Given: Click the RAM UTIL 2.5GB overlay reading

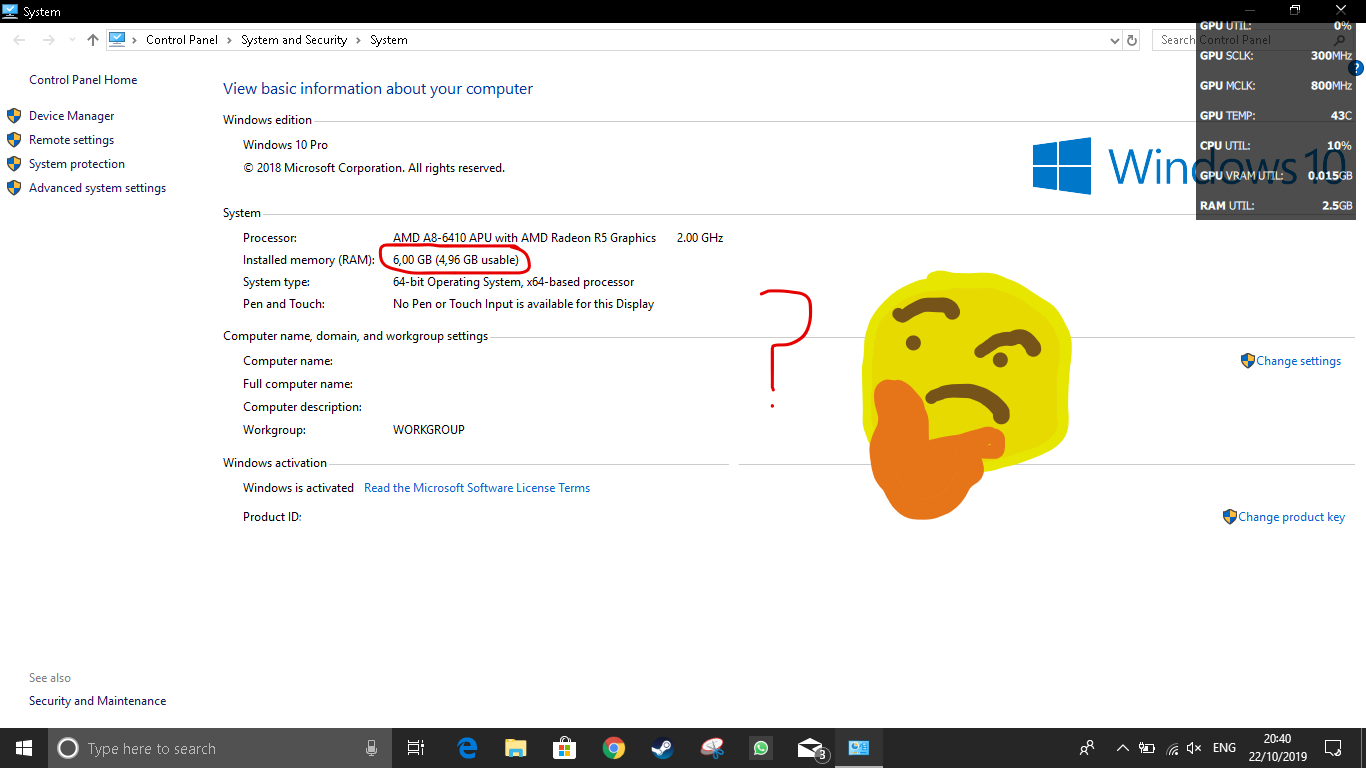Looking at the screenshot, I should point(1276,206).
